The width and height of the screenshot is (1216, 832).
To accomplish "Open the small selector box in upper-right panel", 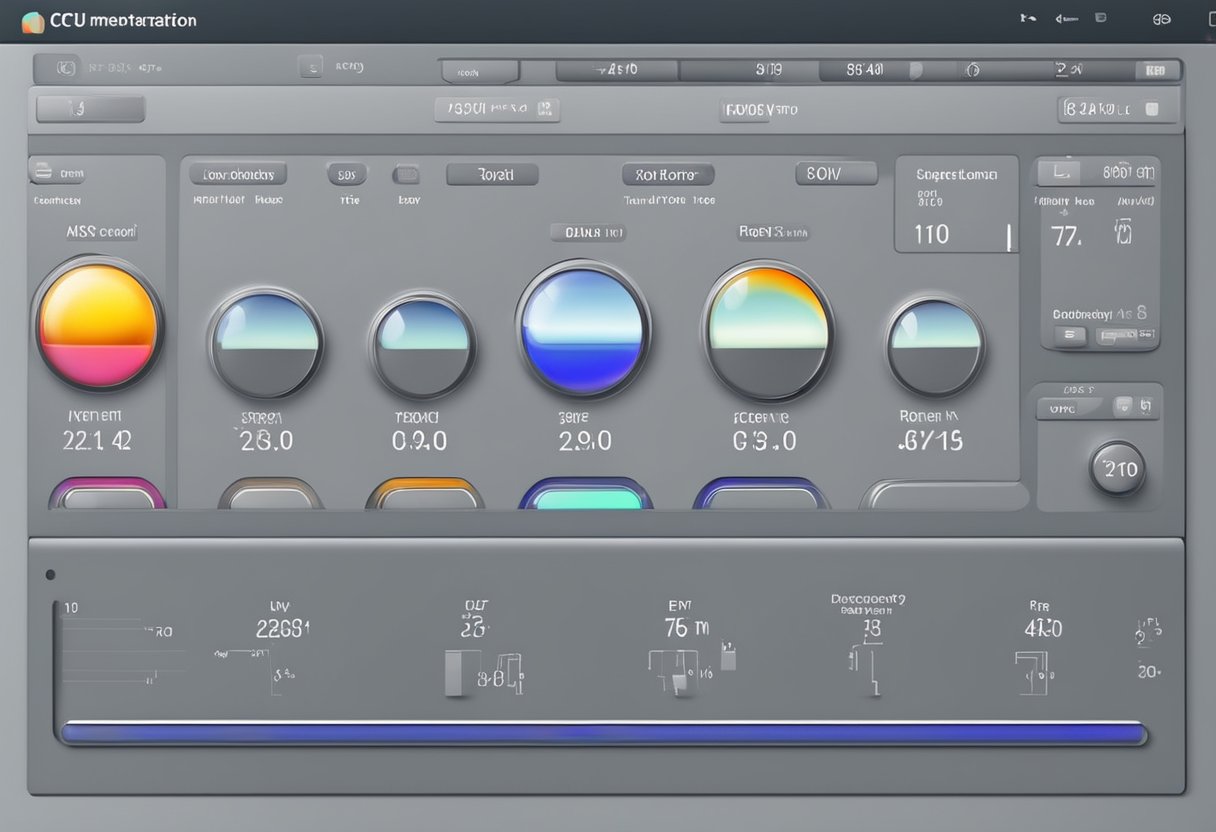I will (1058, 172).
